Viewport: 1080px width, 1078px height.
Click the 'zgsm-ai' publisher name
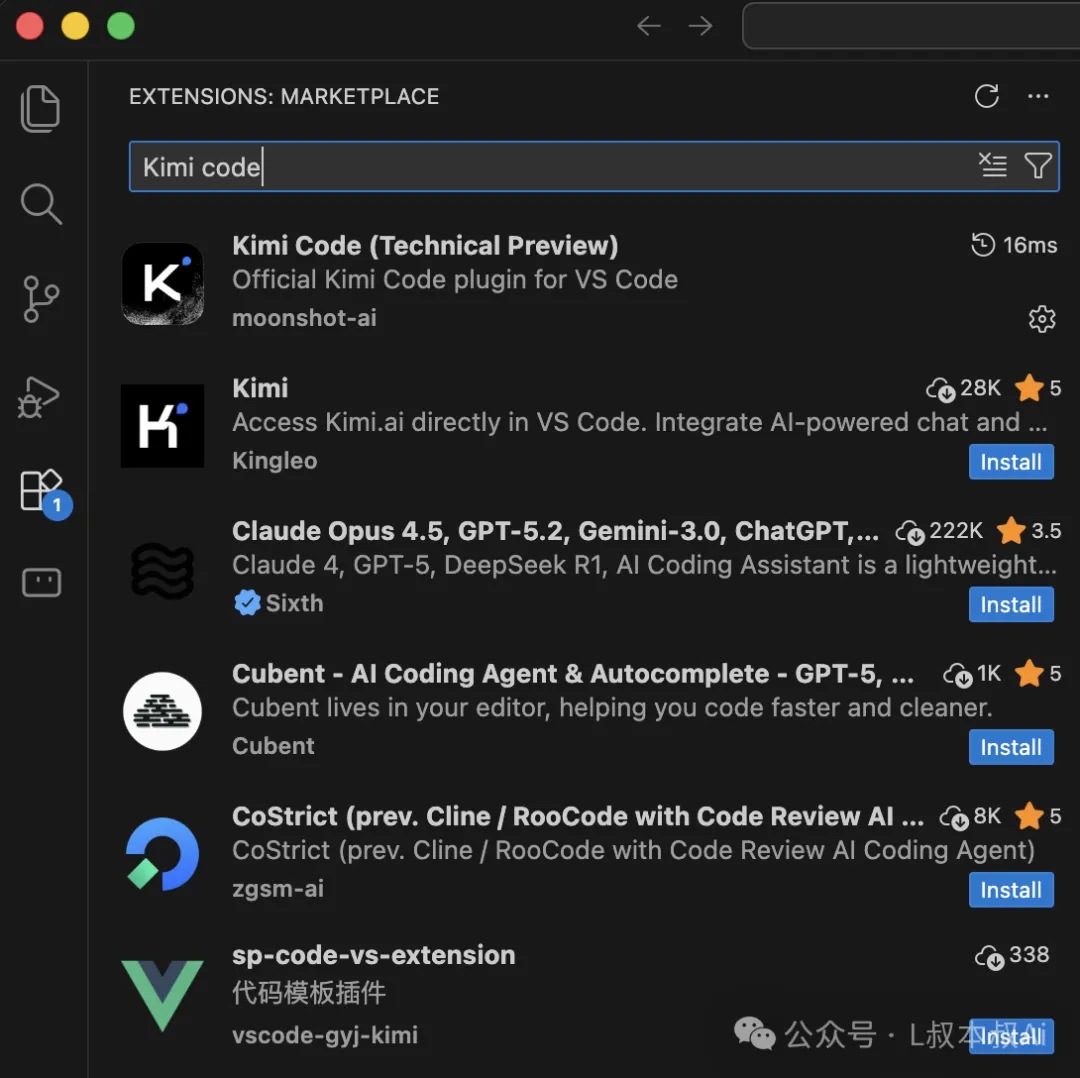tap(278, 889)
